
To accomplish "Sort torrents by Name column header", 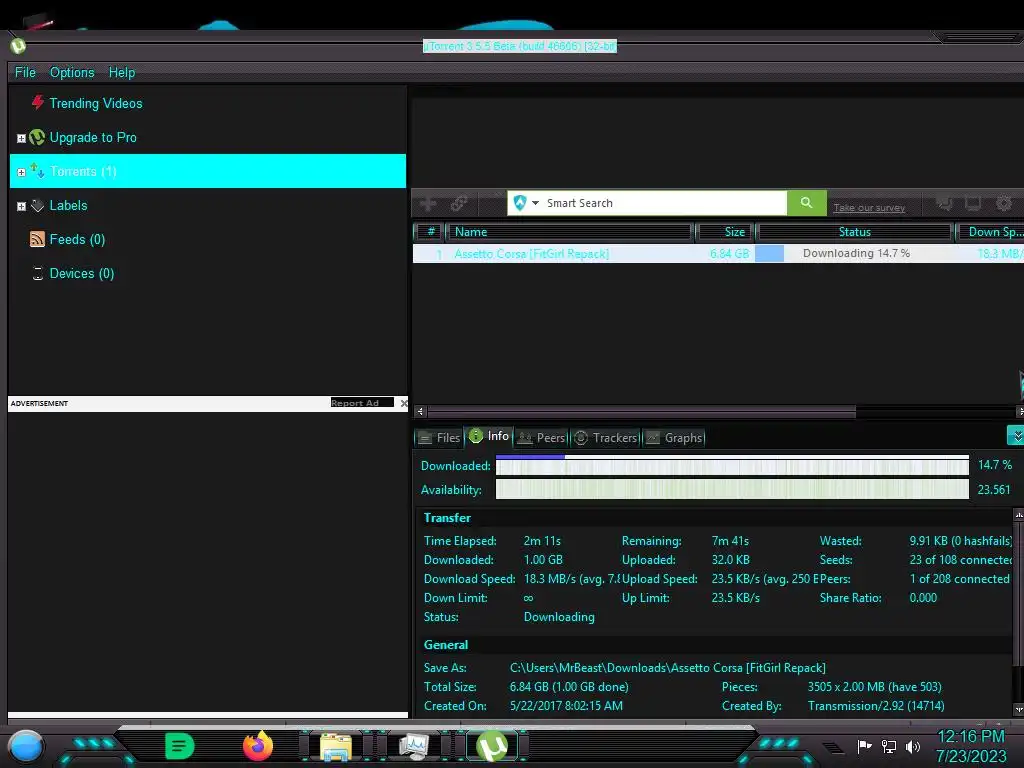I will click(569, 232).
